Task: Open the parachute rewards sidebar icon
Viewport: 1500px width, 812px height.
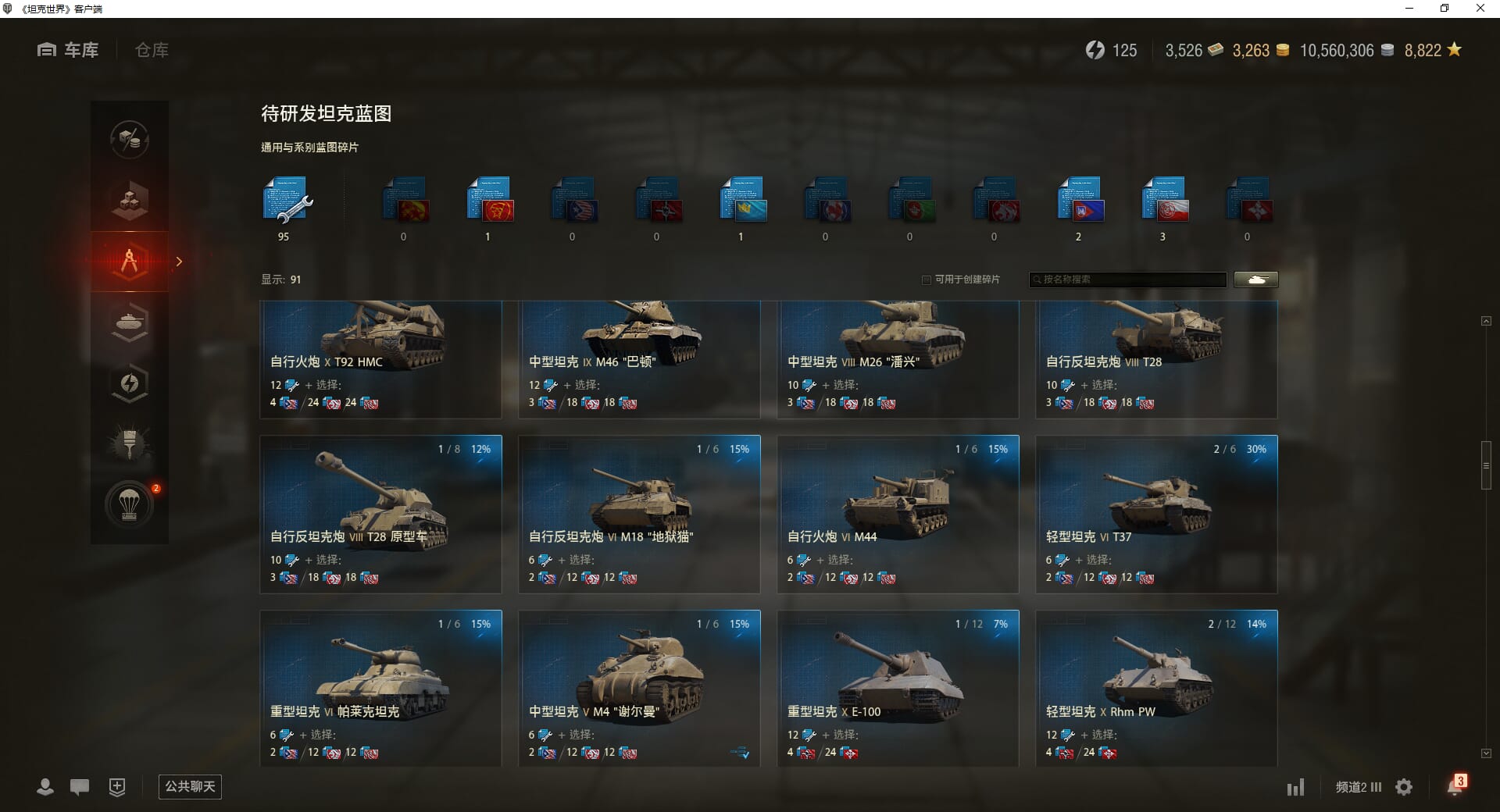Action: pos(130,505)
